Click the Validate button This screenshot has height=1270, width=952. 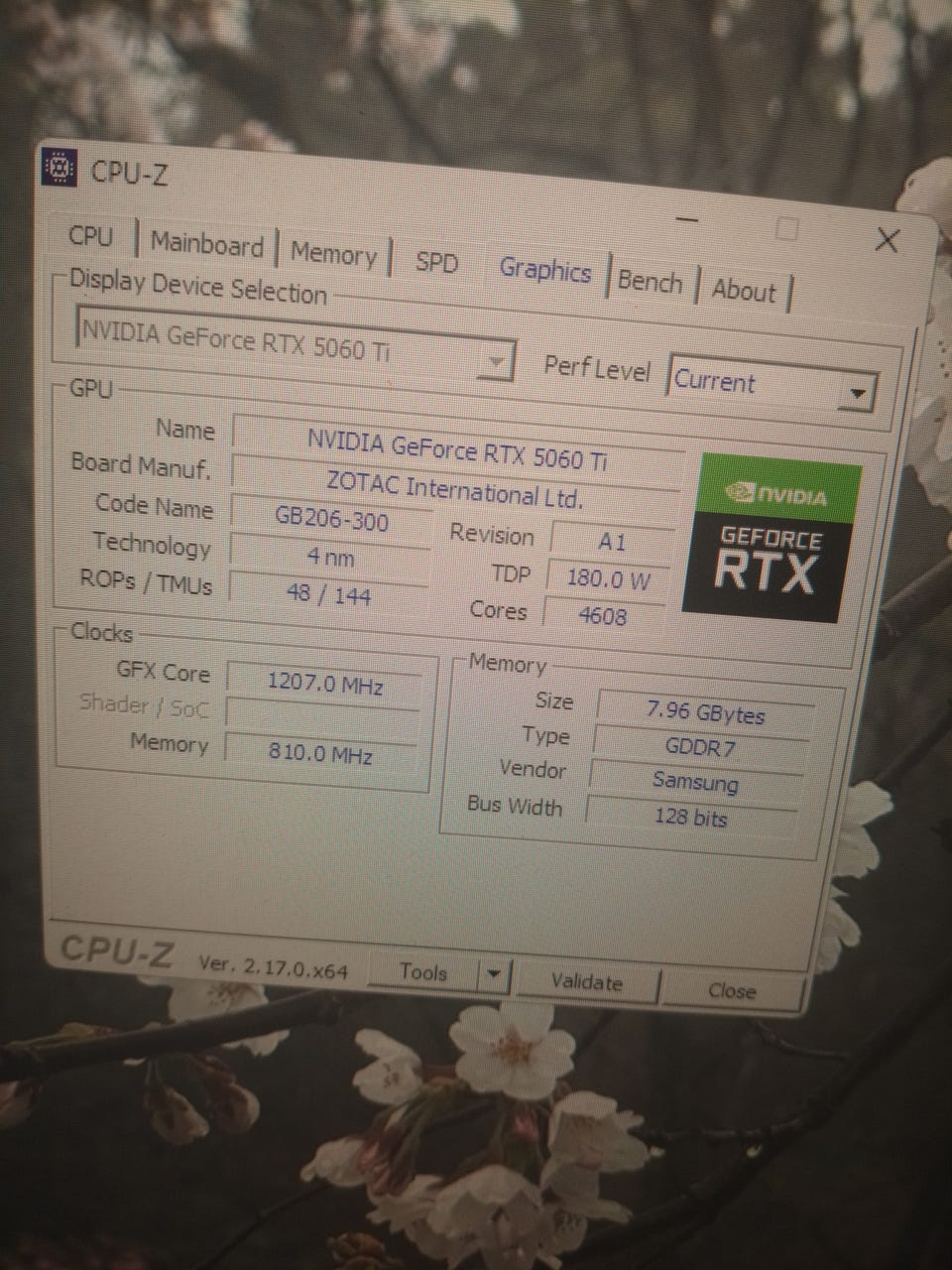coord(586,981)
